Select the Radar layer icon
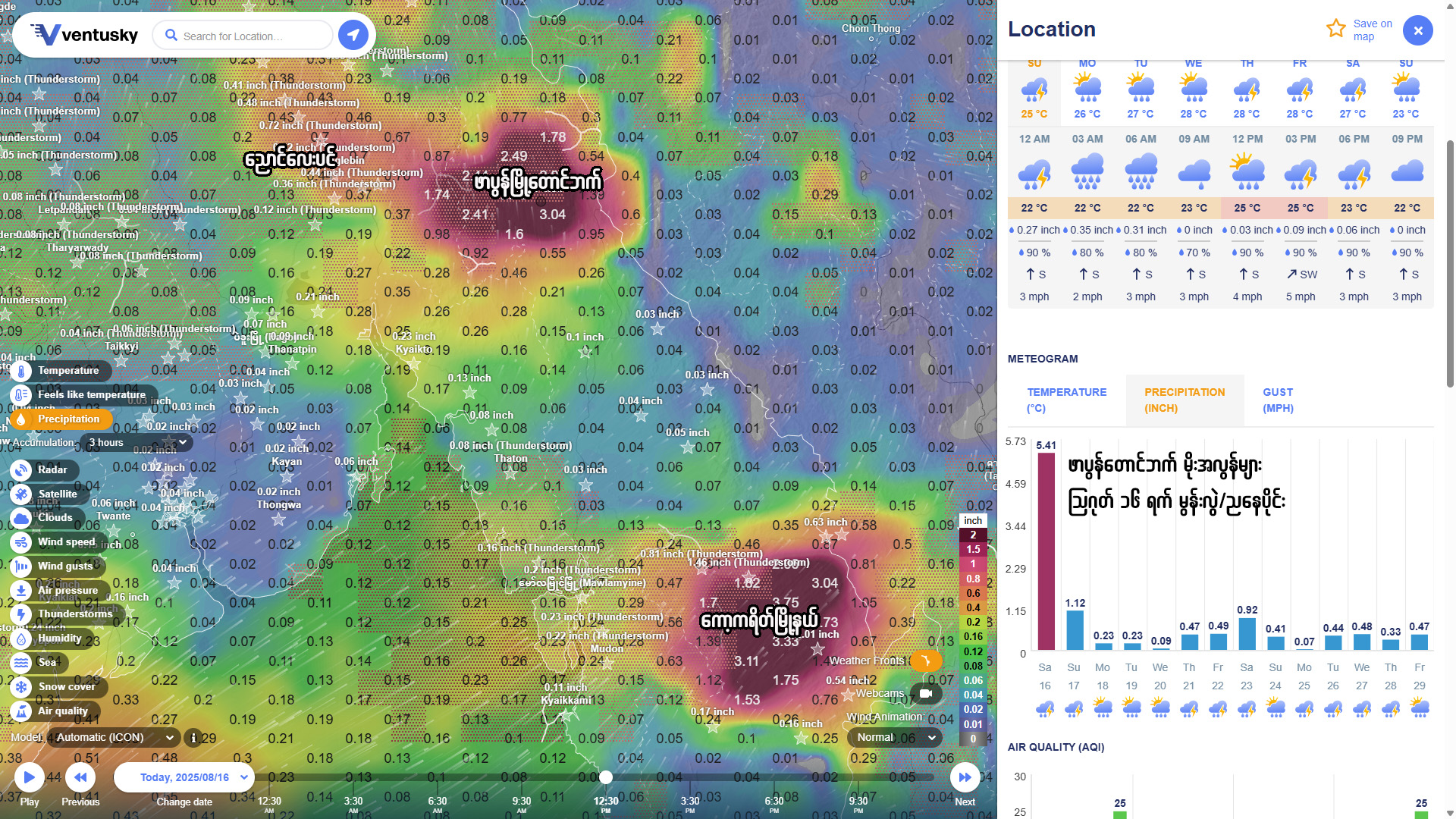1456x819 pixels. point(21,470)
